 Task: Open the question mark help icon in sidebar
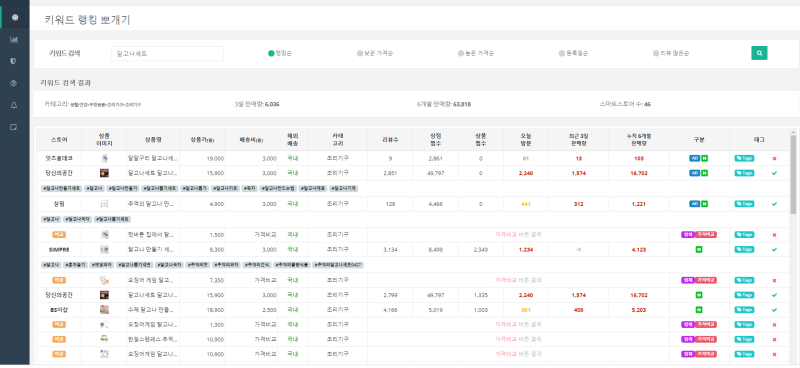[14, 83]
